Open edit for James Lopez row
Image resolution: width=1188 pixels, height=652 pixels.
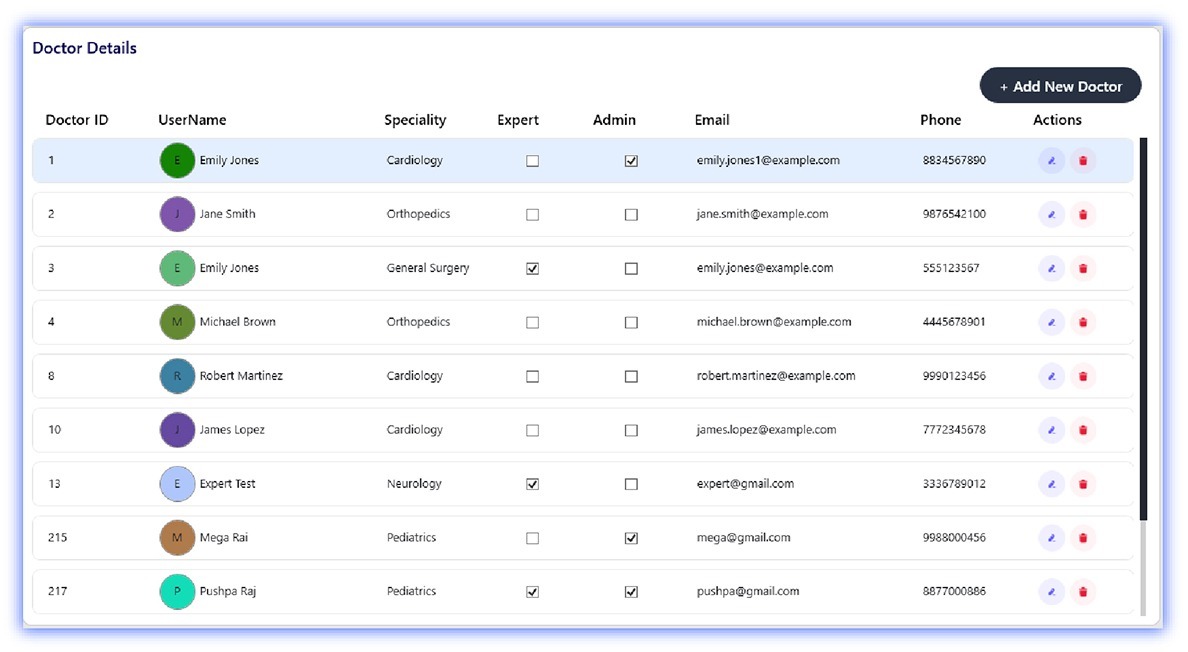[x=1051, y=430]
